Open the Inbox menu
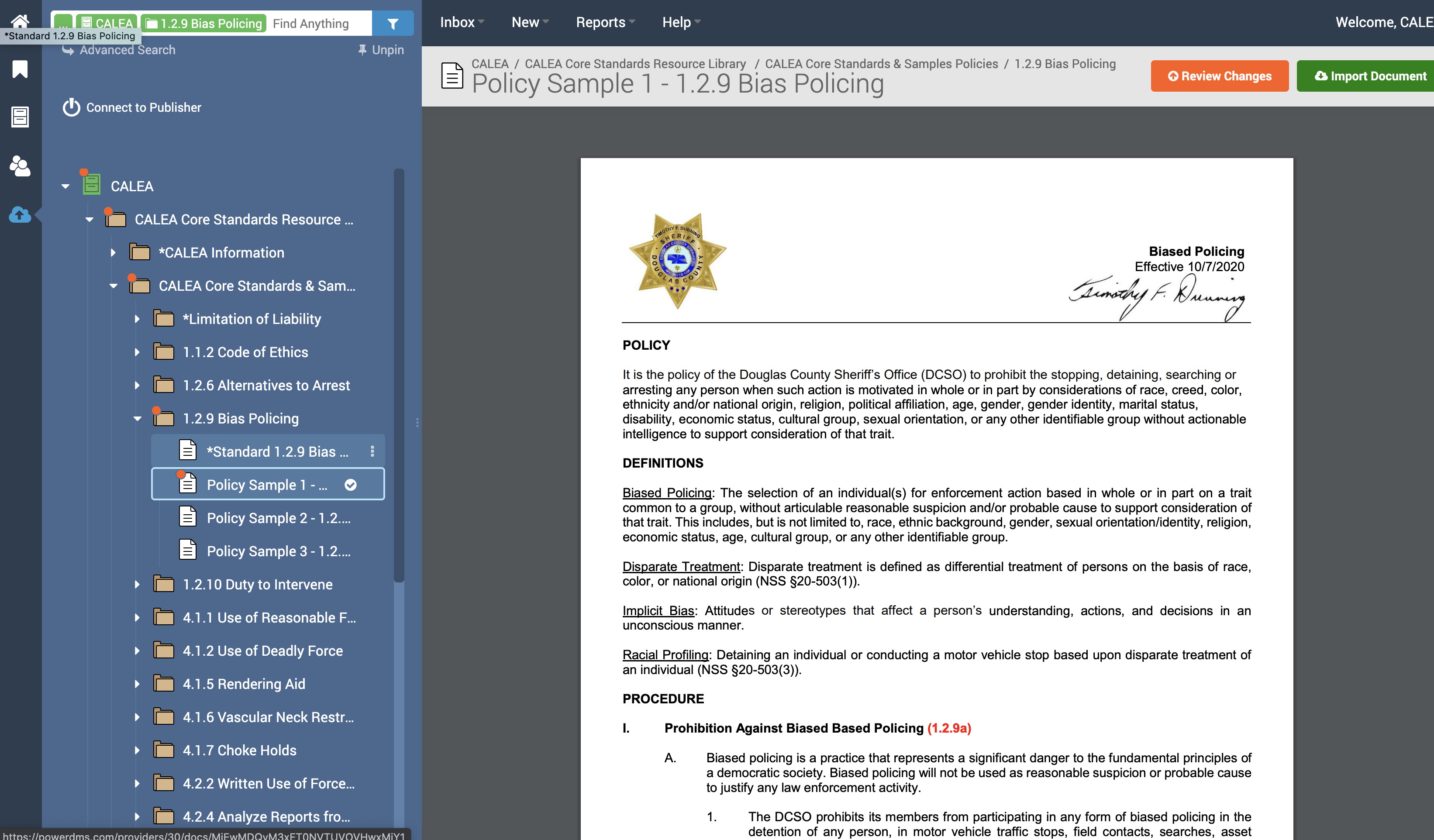Viewport: 1434px width, 840px height. pyautogui.click(x=462, y=22)
